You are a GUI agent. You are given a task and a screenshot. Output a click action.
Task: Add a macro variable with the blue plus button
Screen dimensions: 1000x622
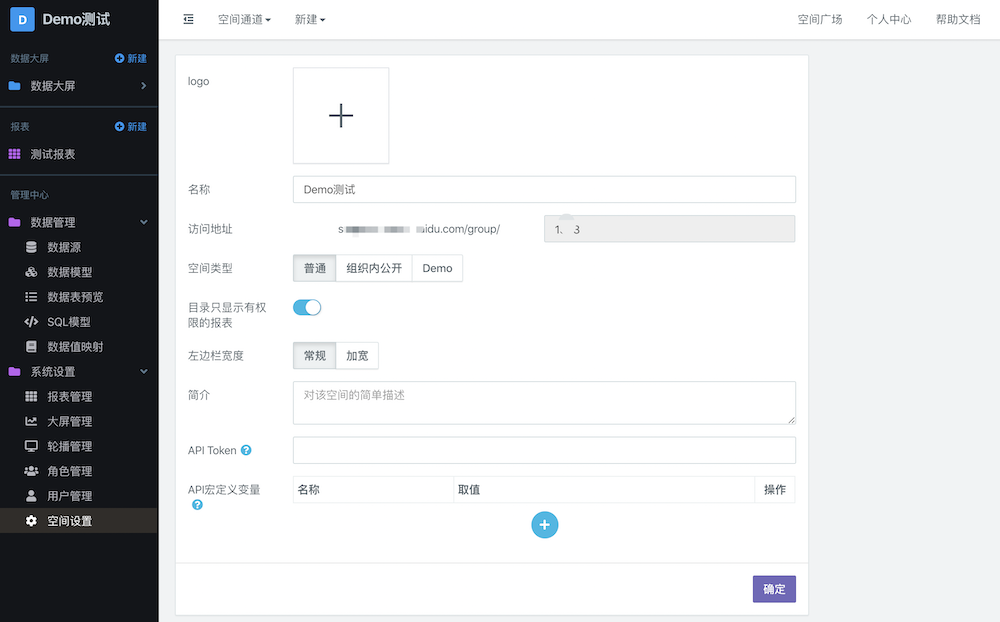(544, 524)
